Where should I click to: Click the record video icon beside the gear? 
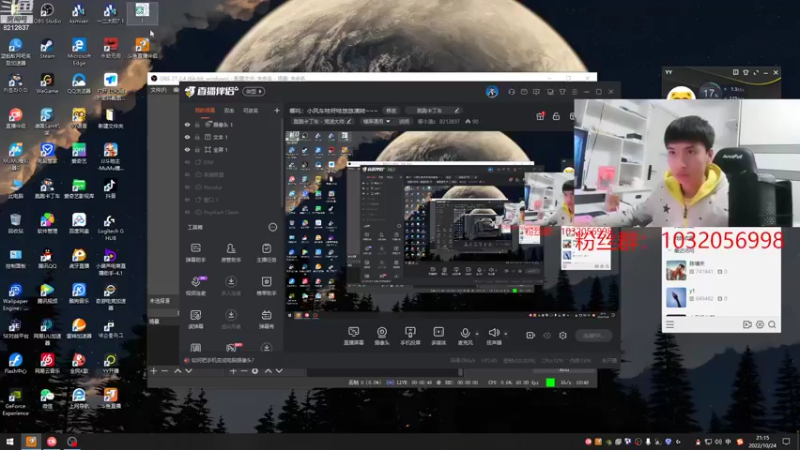tap(531, 335)
